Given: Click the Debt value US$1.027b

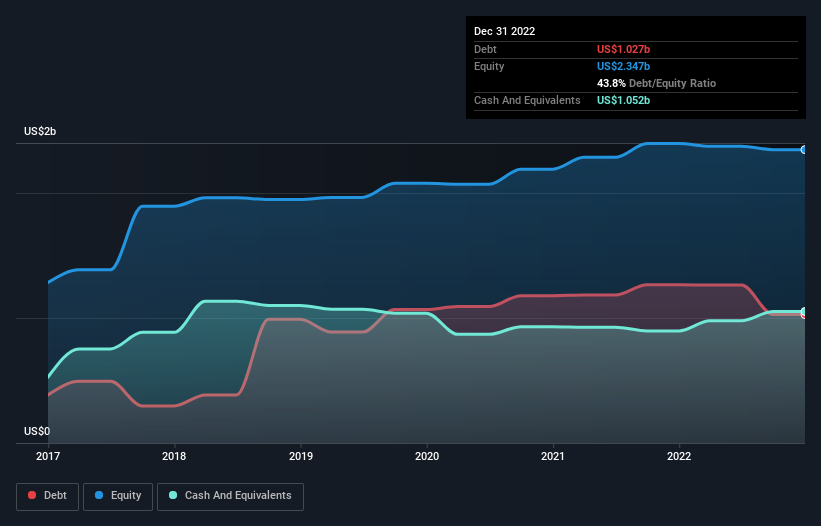Looking at the screenshot, I should coord(624,49).
